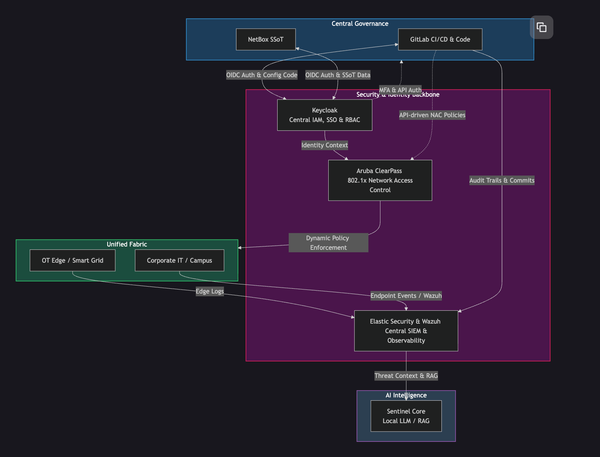
Task: Click the MFA & API Auth label
Action: pyautogui.click(x=400, y=90)
